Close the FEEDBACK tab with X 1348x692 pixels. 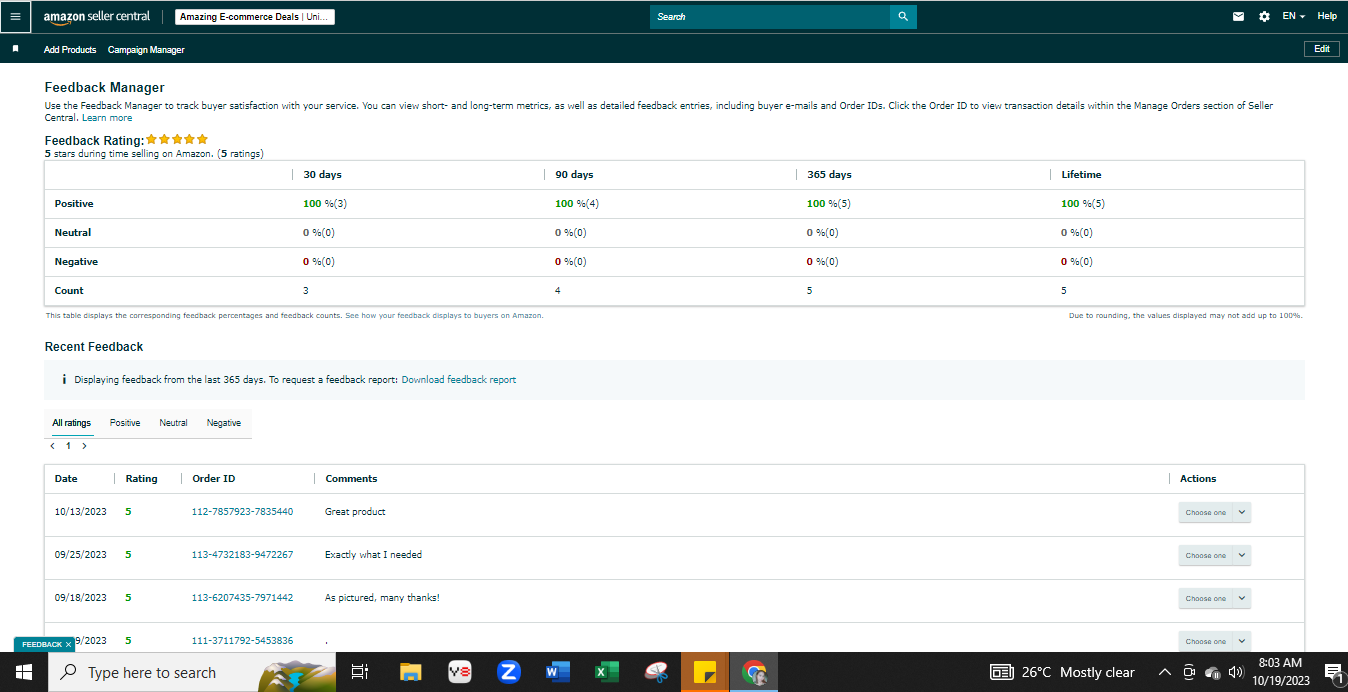click(x=68, y=644)
